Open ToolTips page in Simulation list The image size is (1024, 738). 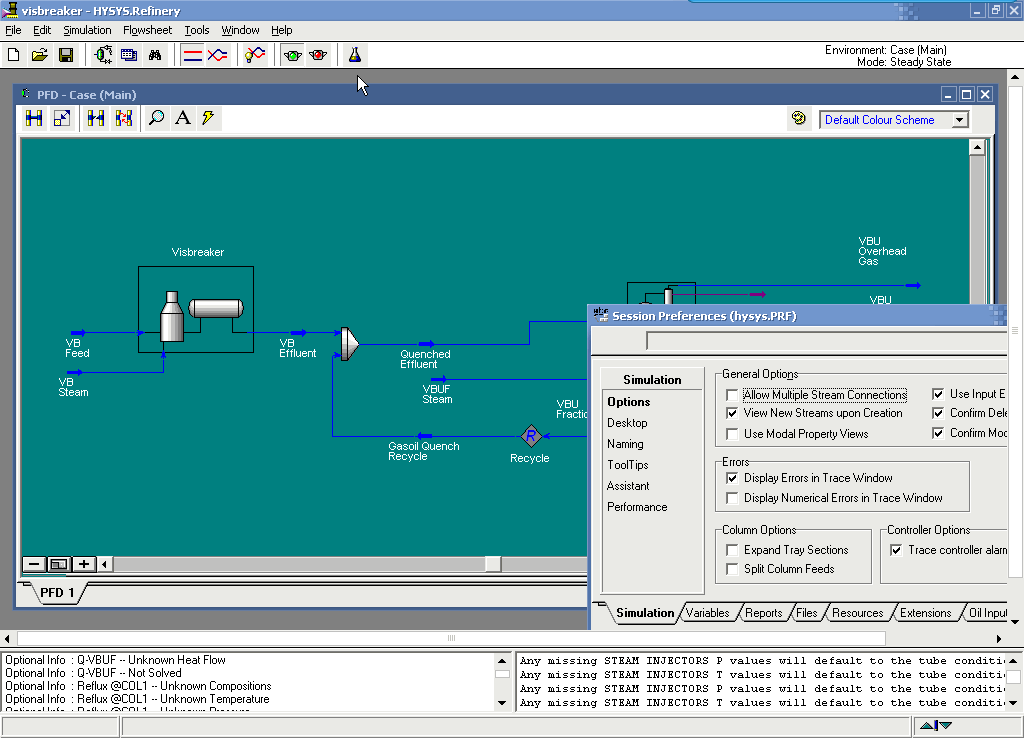coord(628,465)
